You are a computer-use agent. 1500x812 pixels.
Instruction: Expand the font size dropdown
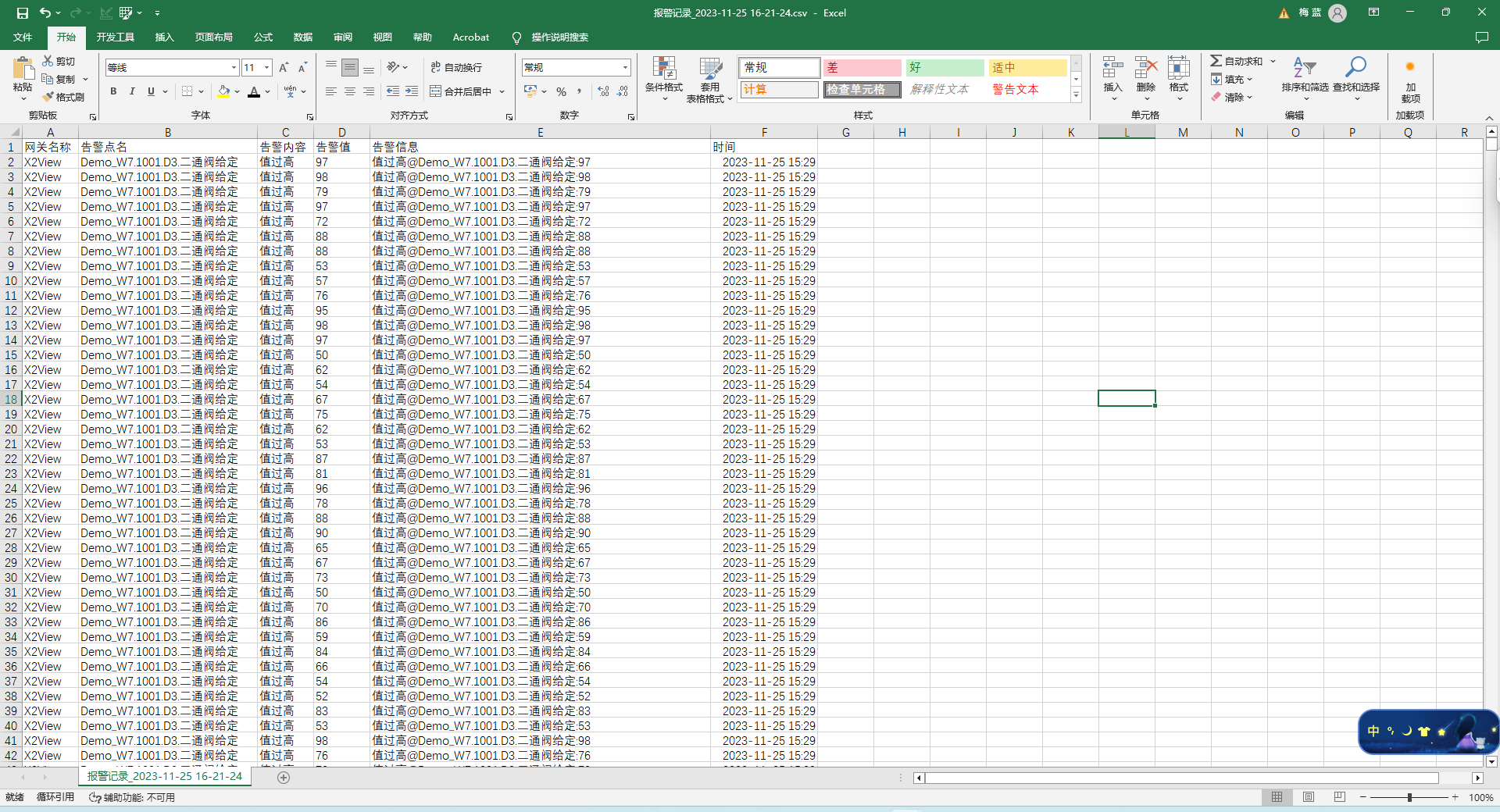point(266,68)
